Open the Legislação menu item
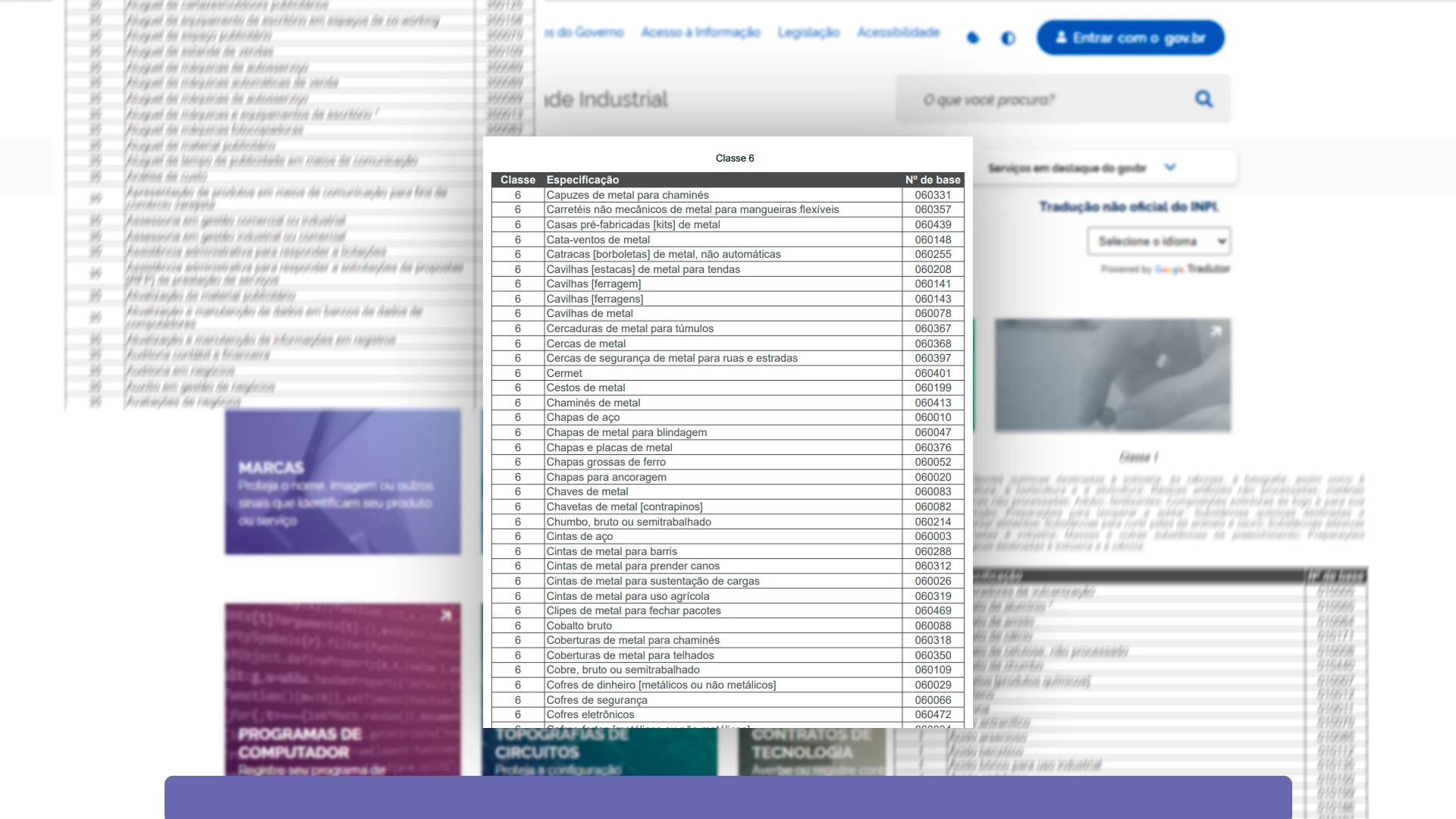This screenshot has height=819, width=1456. [808, 33]
